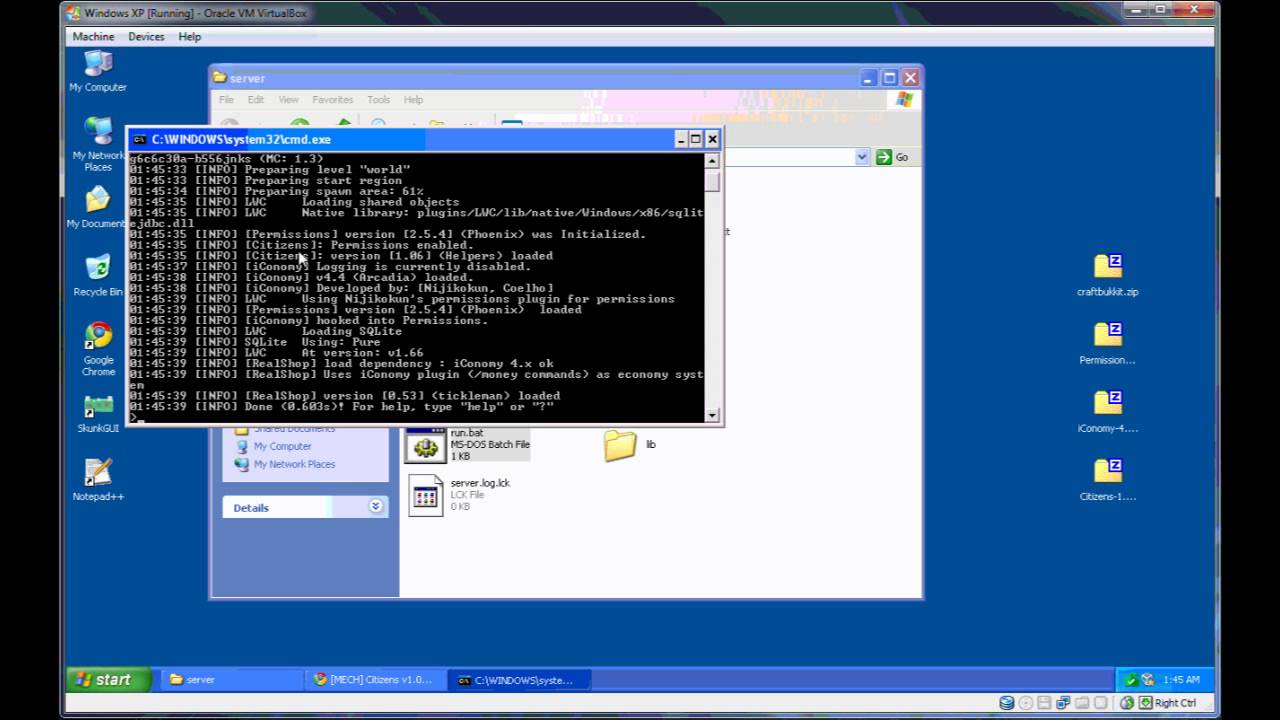
Task: Open the File menu in server window
Action: (226, 100)
